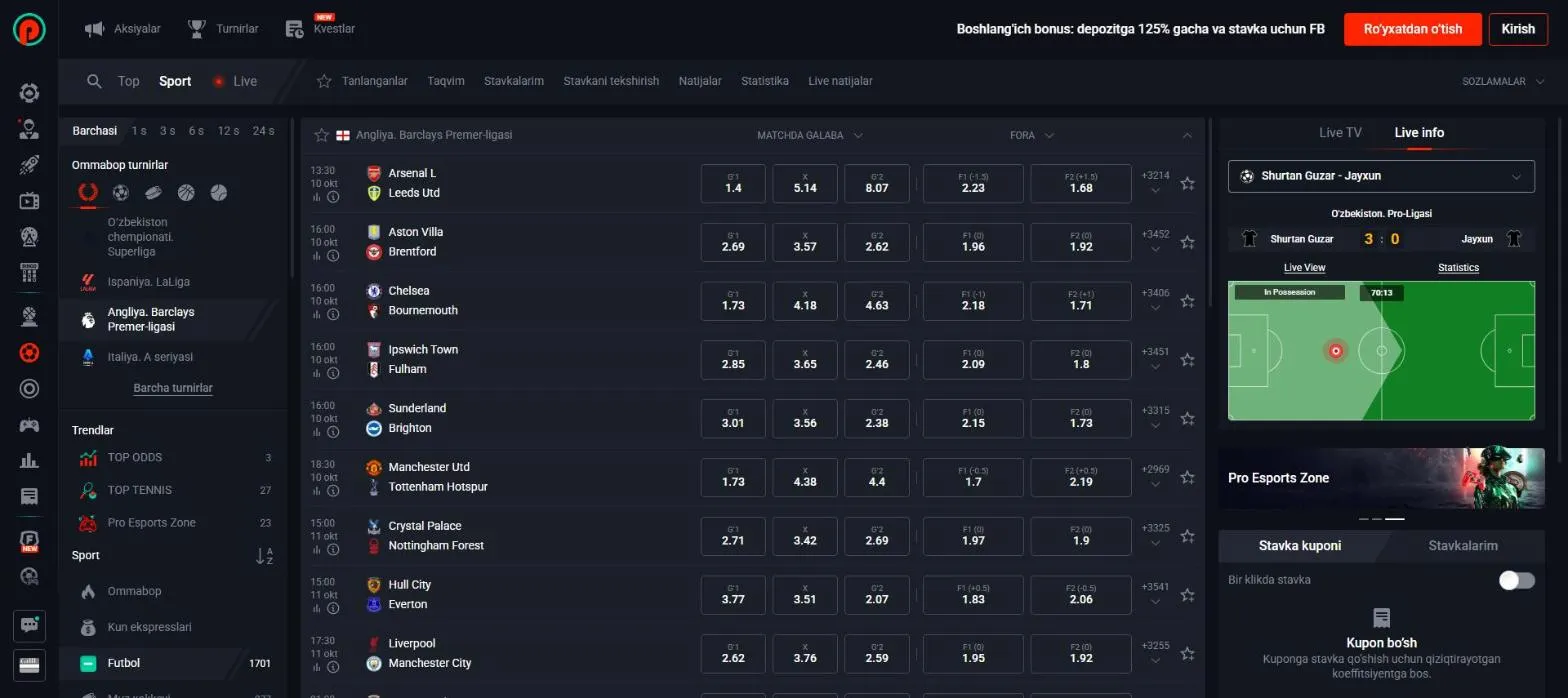Screen dimensions: 1568x698
Task: Click the Aksiyalar megaphone icon
Action: (x=95, y=29)
